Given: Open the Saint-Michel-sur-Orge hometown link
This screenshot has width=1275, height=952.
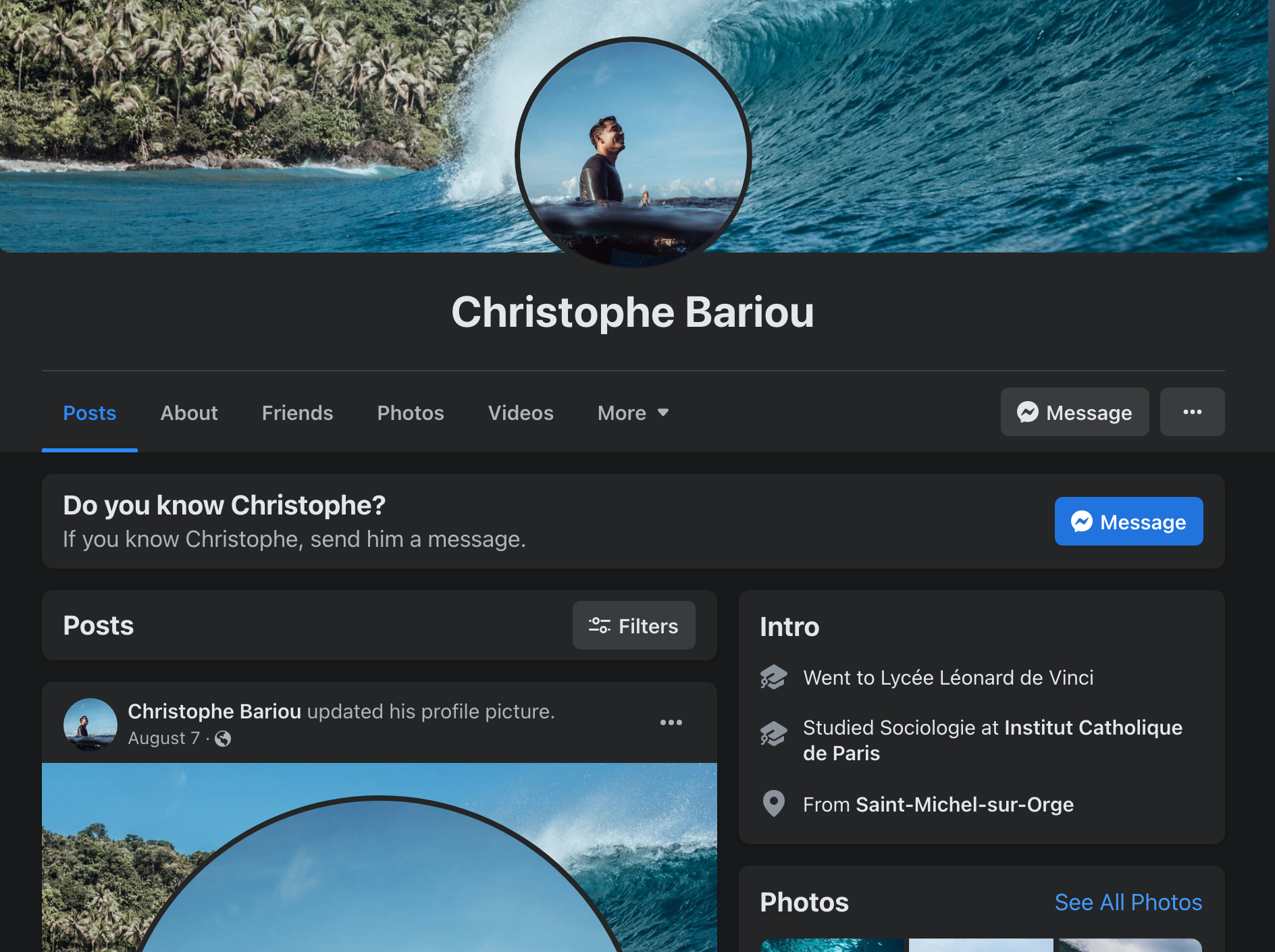Looking at the screenshot, I should pyautogui.click(x=964, y=804).
